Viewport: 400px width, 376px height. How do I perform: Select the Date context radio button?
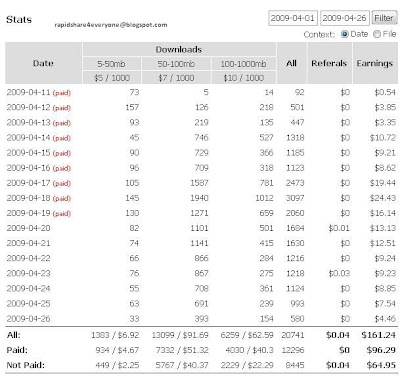[x=345, y=34]
